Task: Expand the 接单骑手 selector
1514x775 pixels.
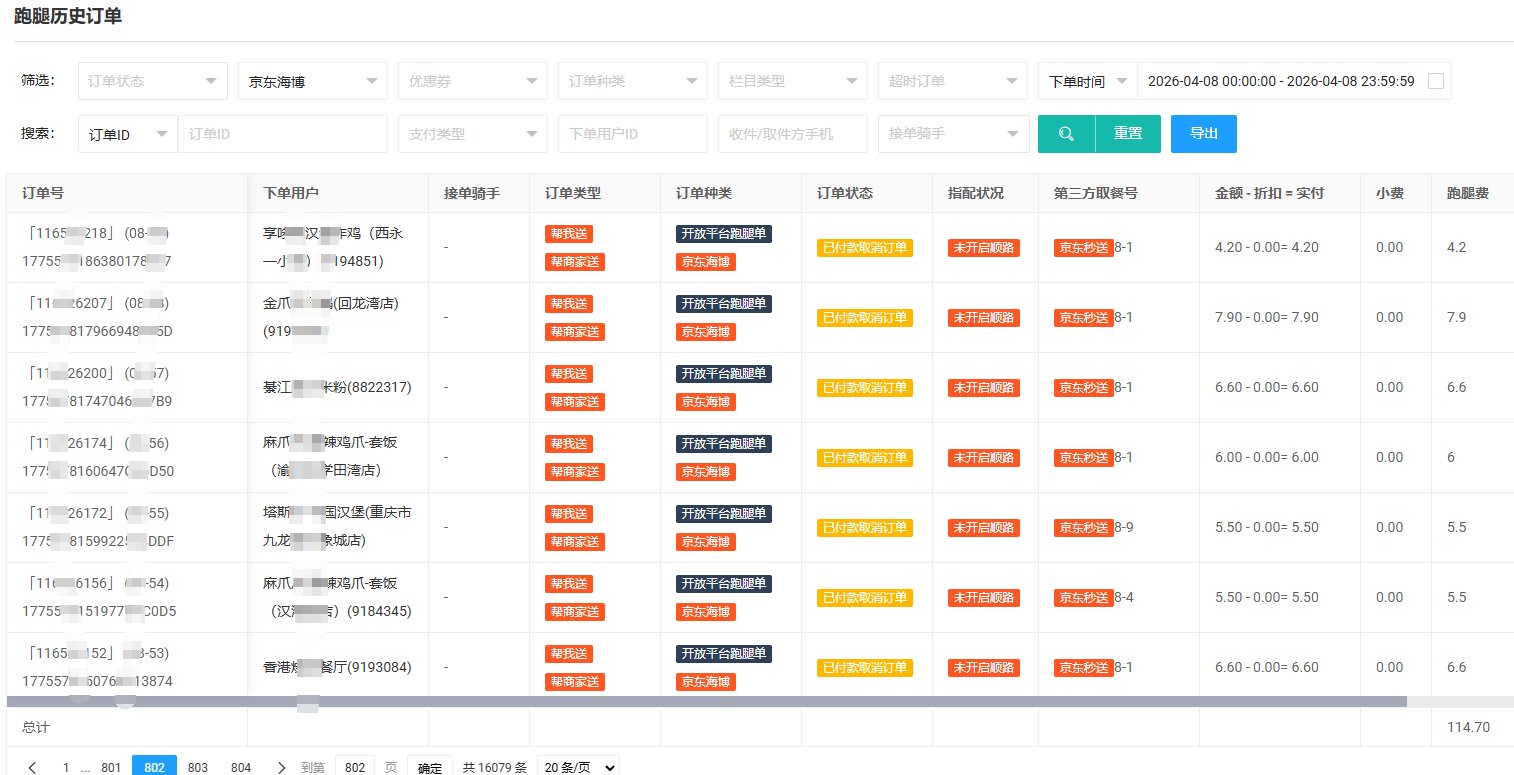Action: pyautogui.click(x=953, y=134)
